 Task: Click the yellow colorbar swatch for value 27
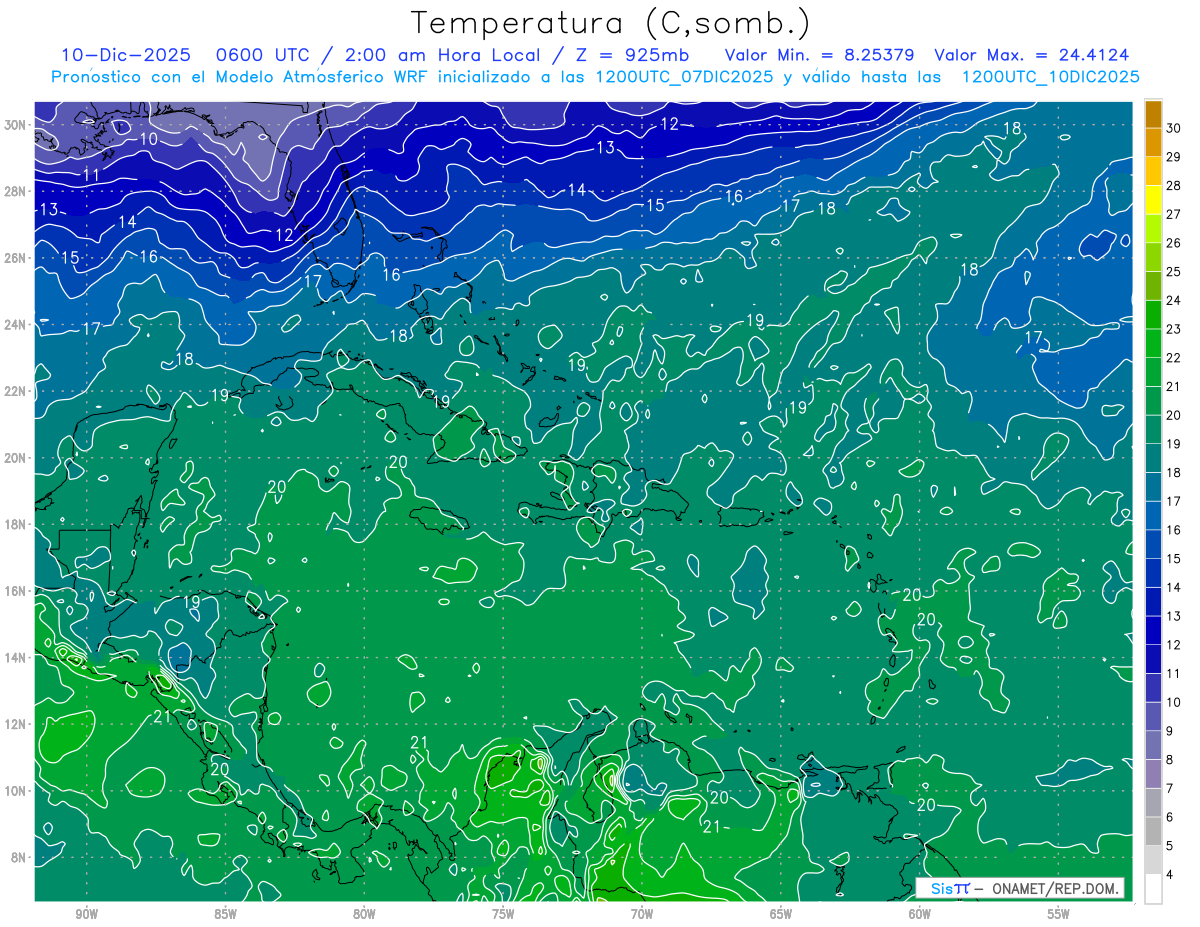(1154, 200)
